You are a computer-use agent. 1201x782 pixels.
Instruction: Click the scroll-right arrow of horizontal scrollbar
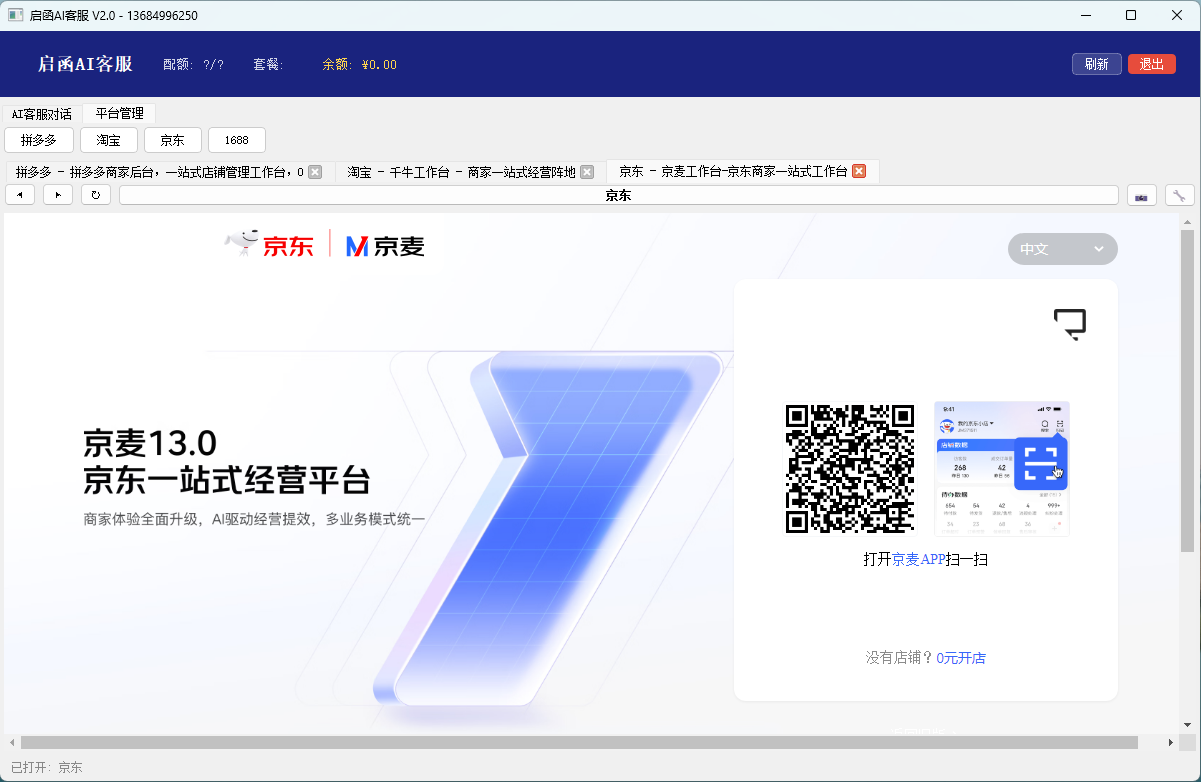[1172, 742]
